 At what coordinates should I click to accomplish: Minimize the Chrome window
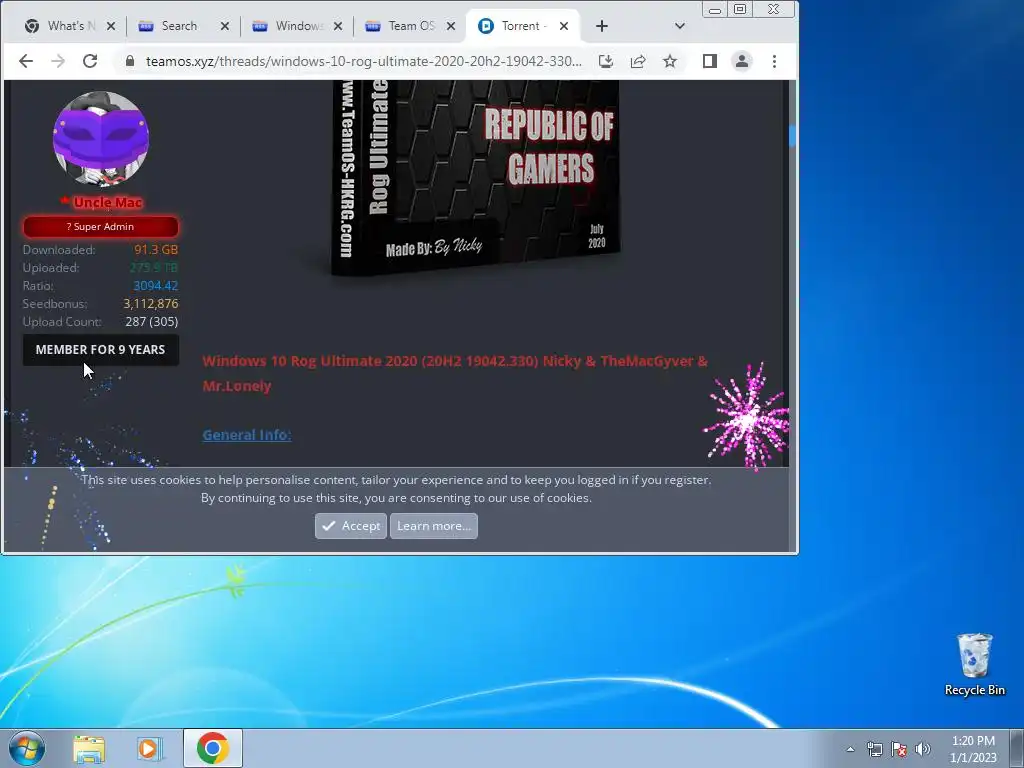[715, 10]
